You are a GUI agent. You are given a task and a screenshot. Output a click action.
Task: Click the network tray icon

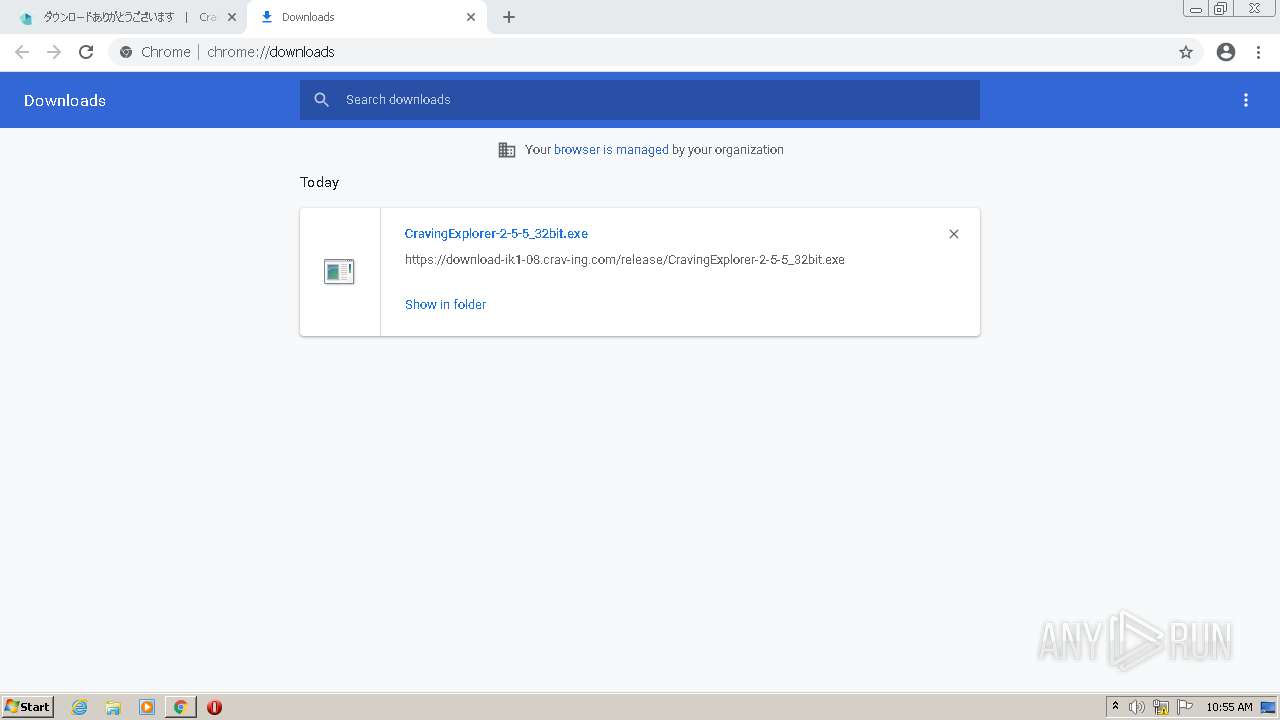click(1161, 707)
